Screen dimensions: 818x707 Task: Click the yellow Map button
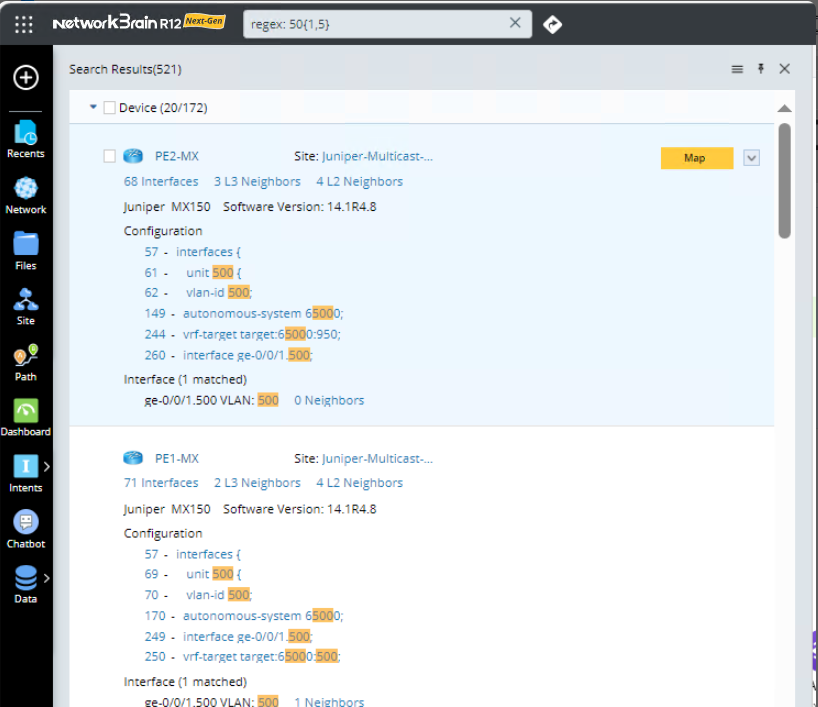coord(696,158)
